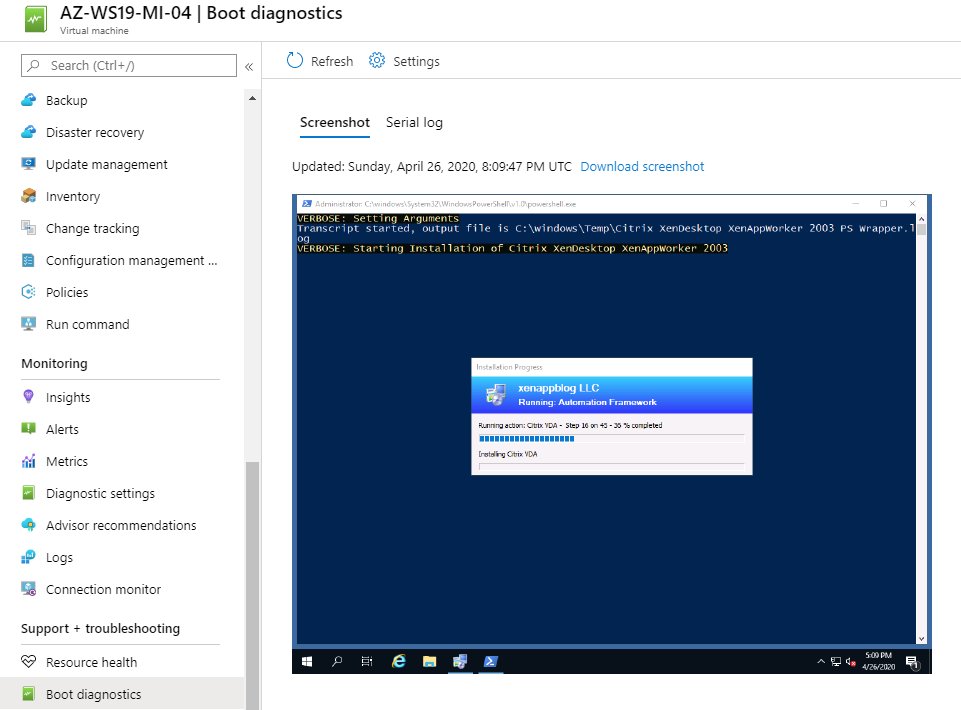Open the Backup menu item
This screenshot has width=961, height=710.
[x=66, y=100]
